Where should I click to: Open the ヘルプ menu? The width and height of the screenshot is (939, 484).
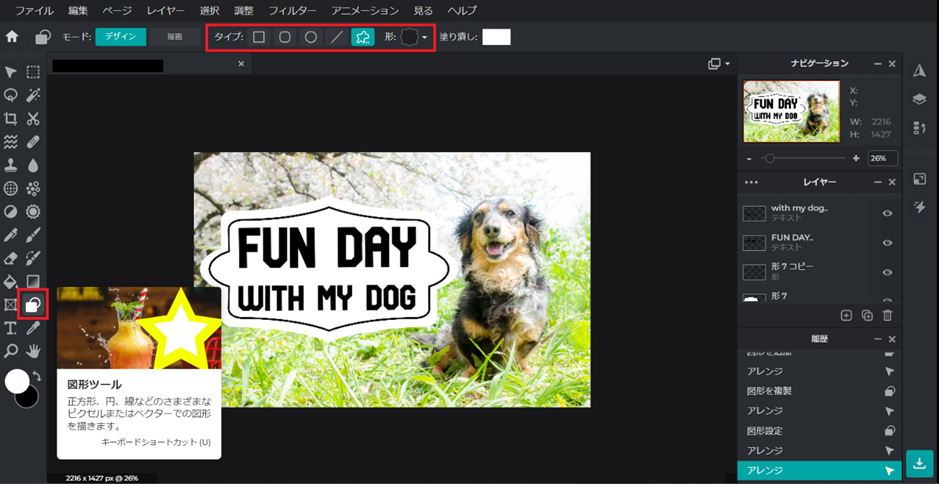coord(462,11)
